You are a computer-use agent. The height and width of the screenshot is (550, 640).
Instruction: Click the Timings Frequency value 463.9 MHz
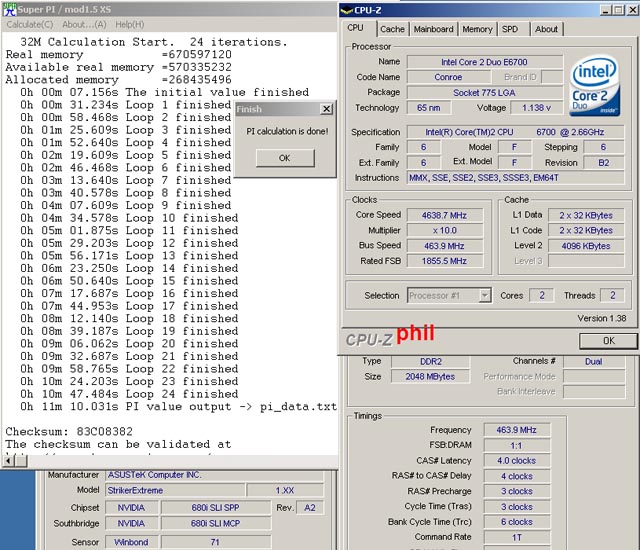[517, 430]
